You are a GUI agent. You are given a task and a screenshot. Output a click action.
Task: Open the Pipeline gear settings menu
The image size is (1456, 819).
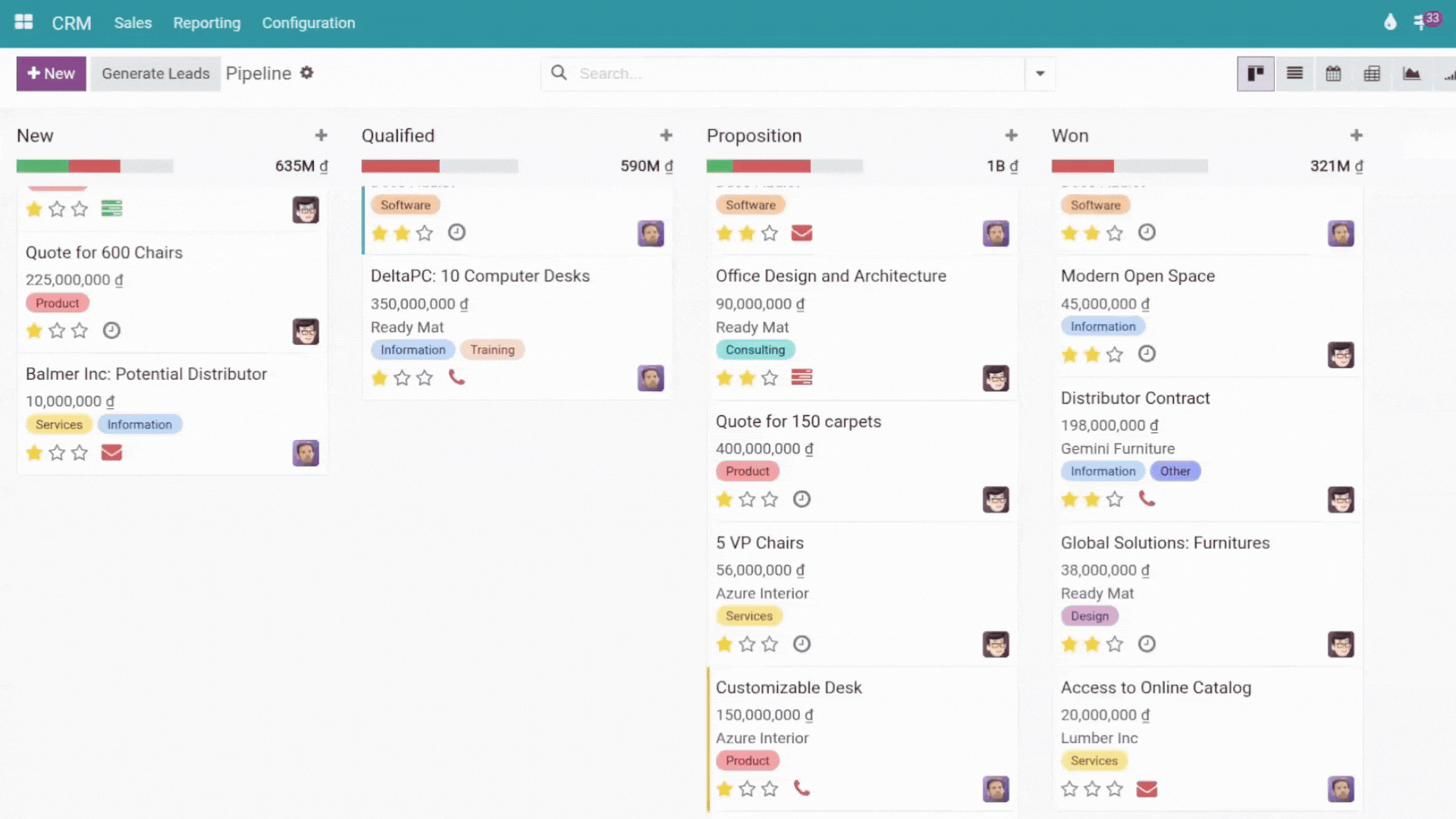pos(306,73)
